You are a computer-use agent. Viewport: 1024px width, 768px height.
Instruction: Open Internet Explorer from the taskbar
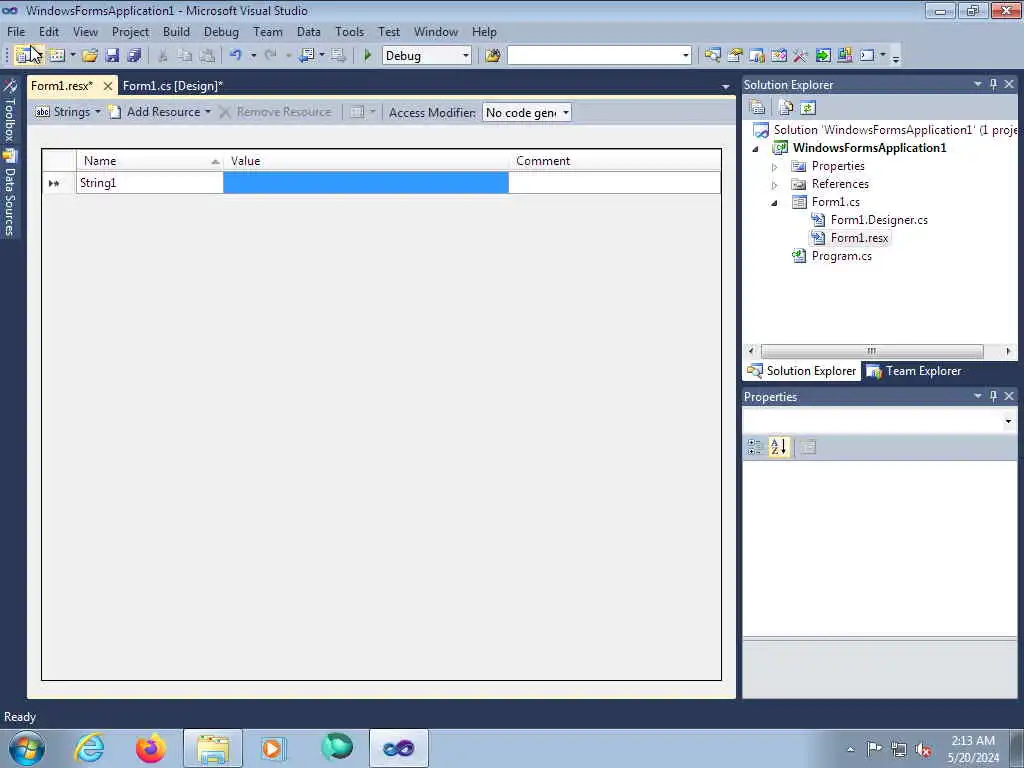pos(89,748)
